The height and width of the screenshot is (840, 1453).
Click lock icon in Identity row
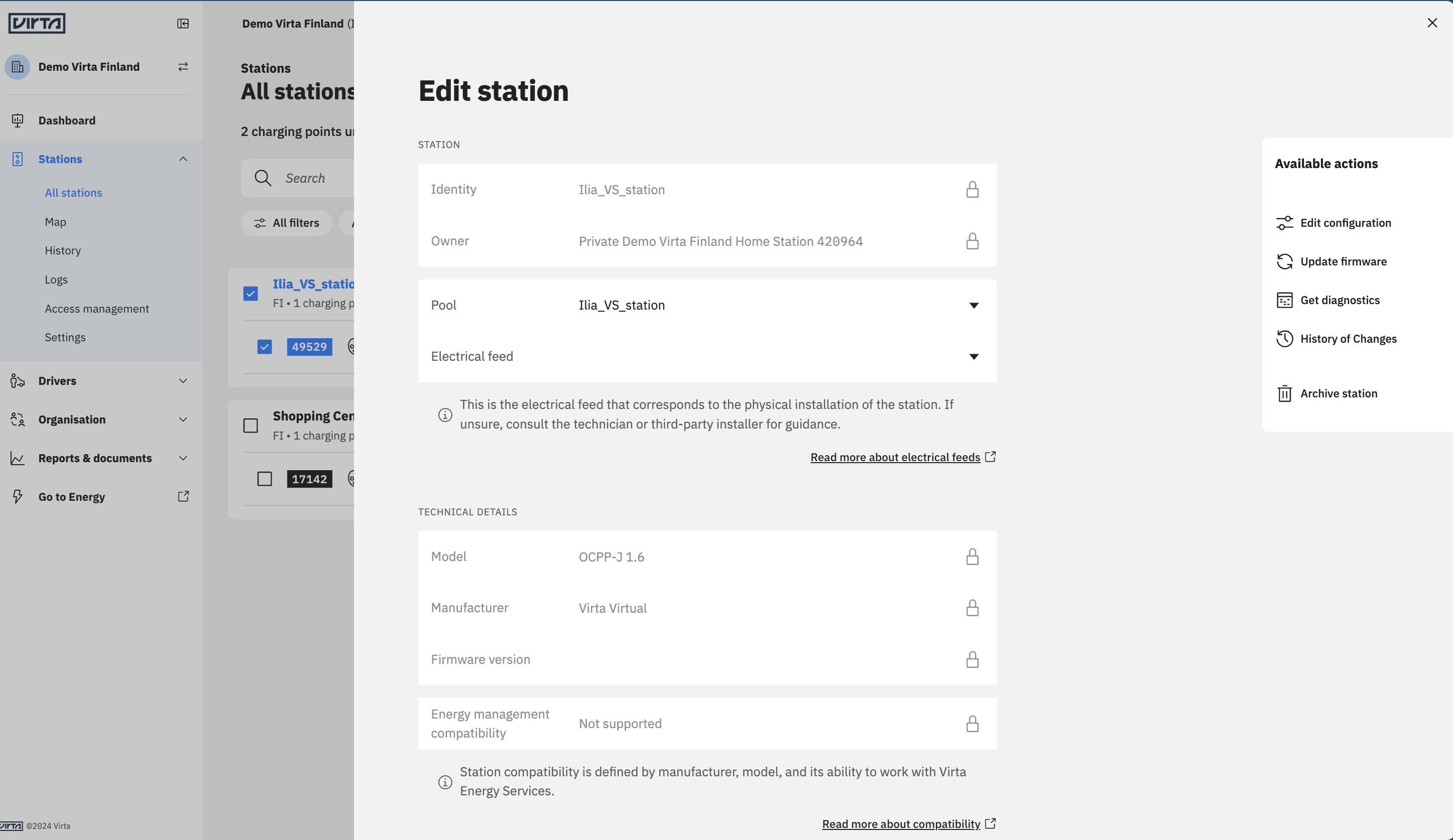972,190
